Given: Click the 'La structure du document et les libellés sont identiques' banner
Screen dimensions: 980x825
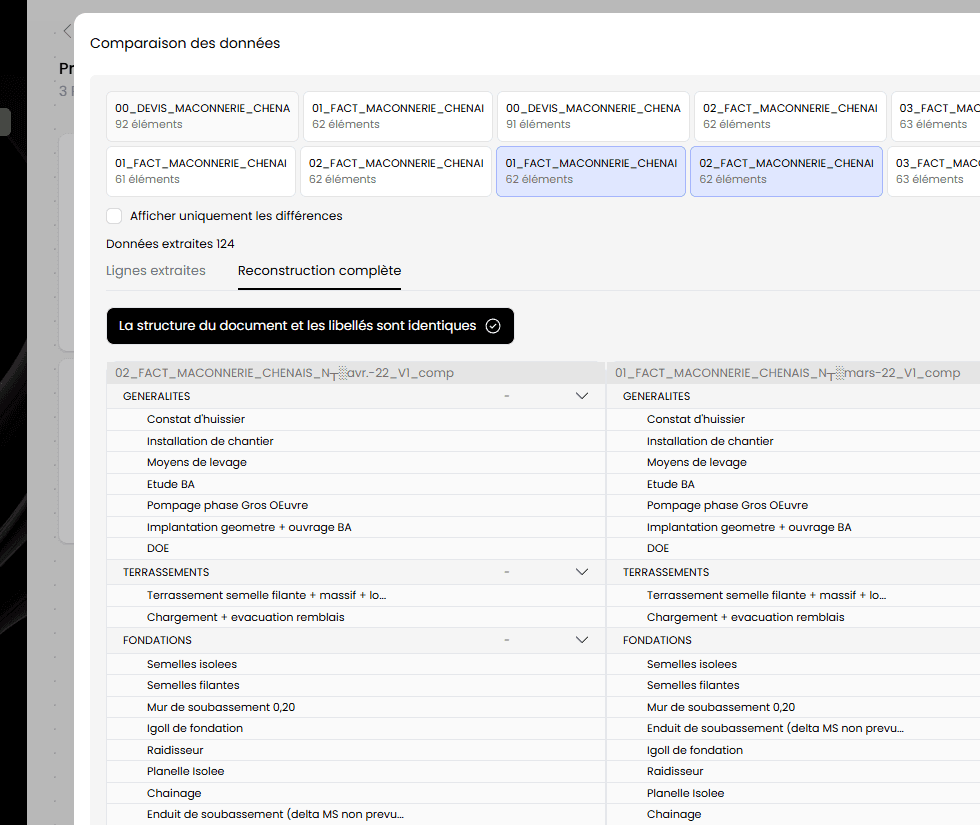Looking at the screenshot, I should point(310,326).
